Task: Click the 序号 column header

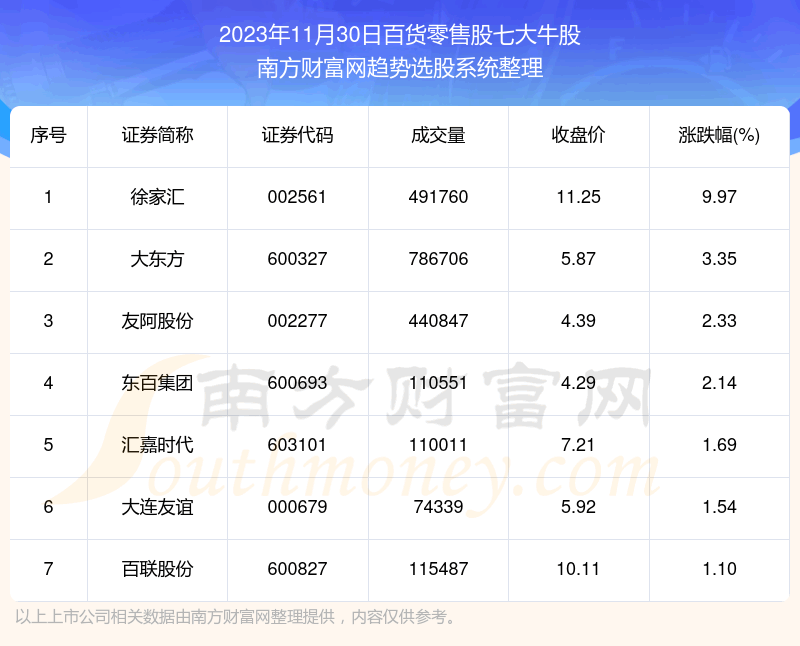Action: click(x=48, y=136)
